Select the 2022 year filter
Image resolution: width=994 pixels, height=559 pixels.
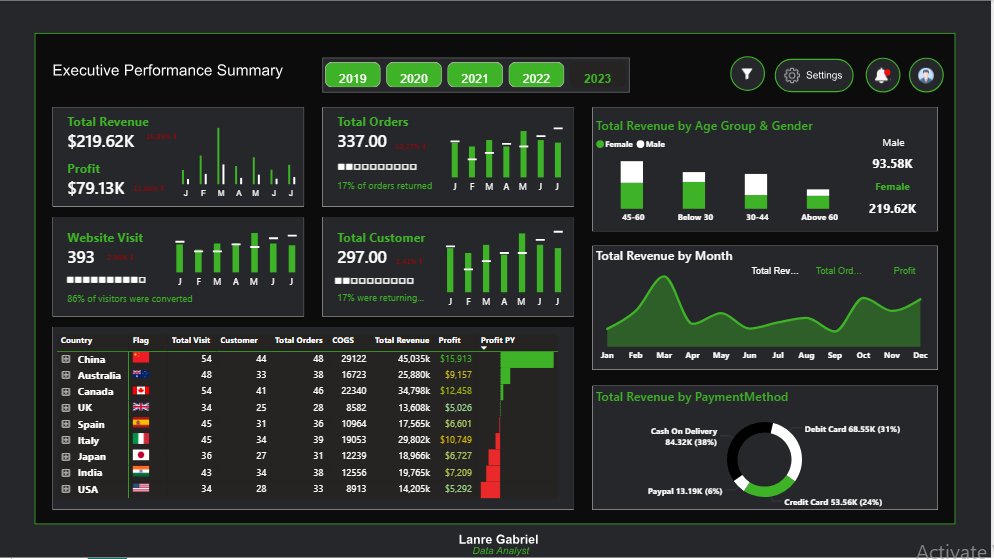click(x=536, y=76)
